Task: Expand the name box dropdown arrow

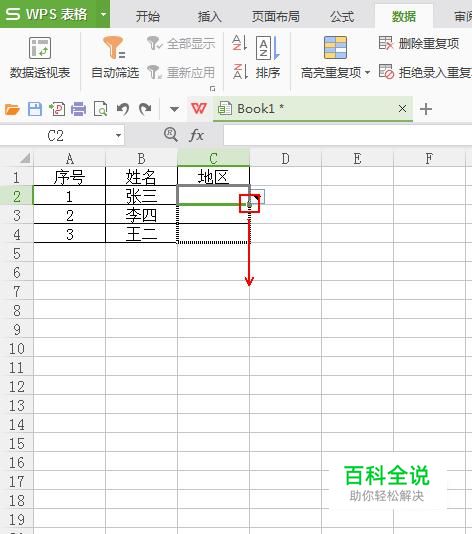Action: click(x=118, y=136)
